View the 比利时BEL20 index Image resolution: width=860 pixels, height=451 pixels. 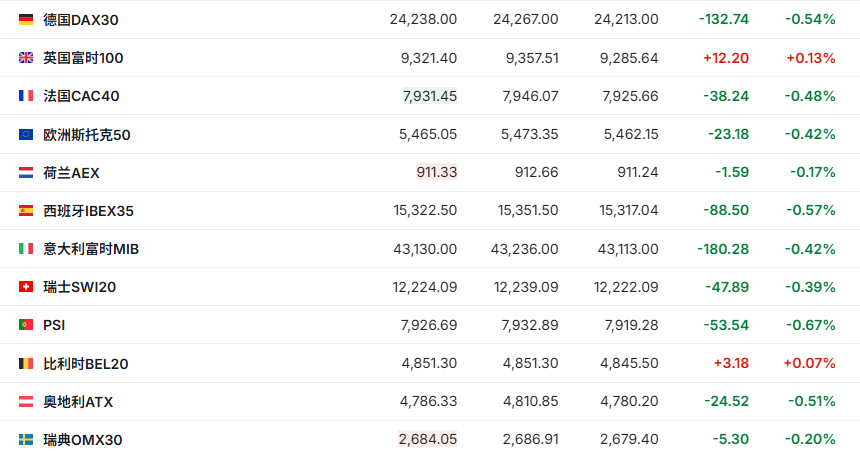click(x=85, y=363)
